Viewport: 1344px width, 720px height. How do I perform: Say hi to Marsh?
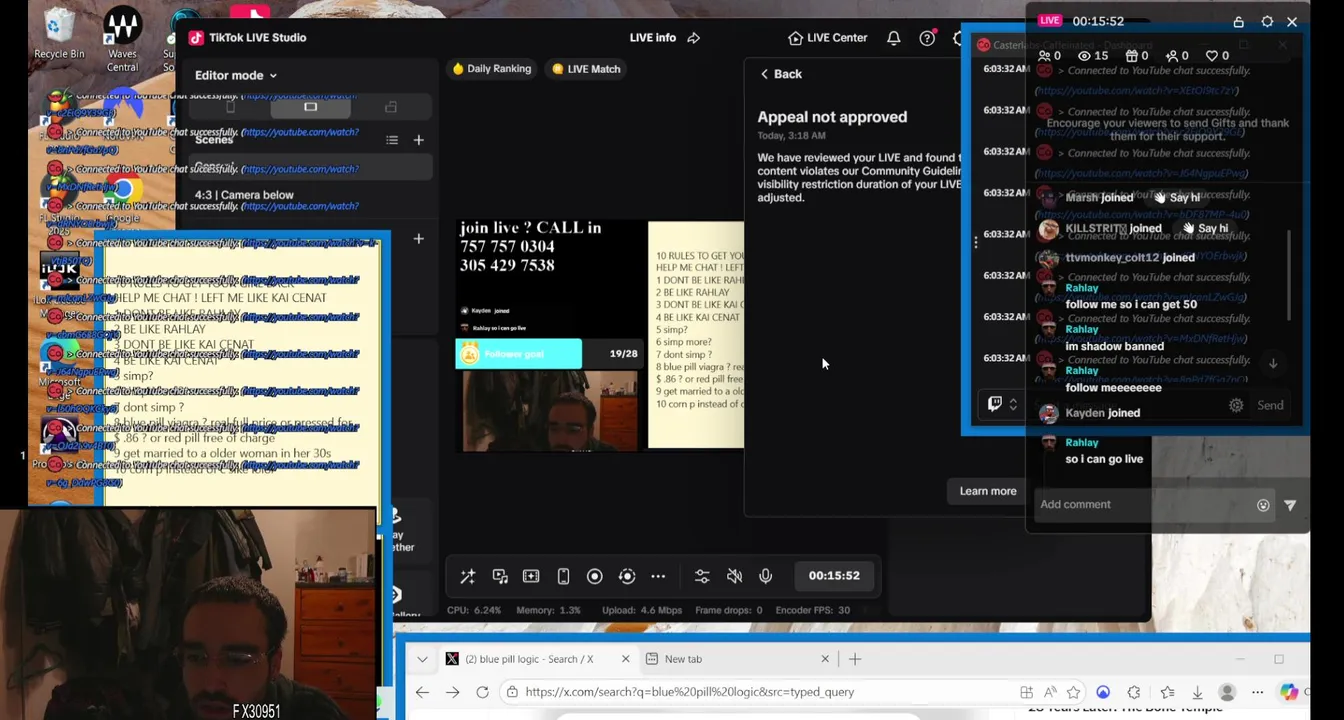[1177, 198]
